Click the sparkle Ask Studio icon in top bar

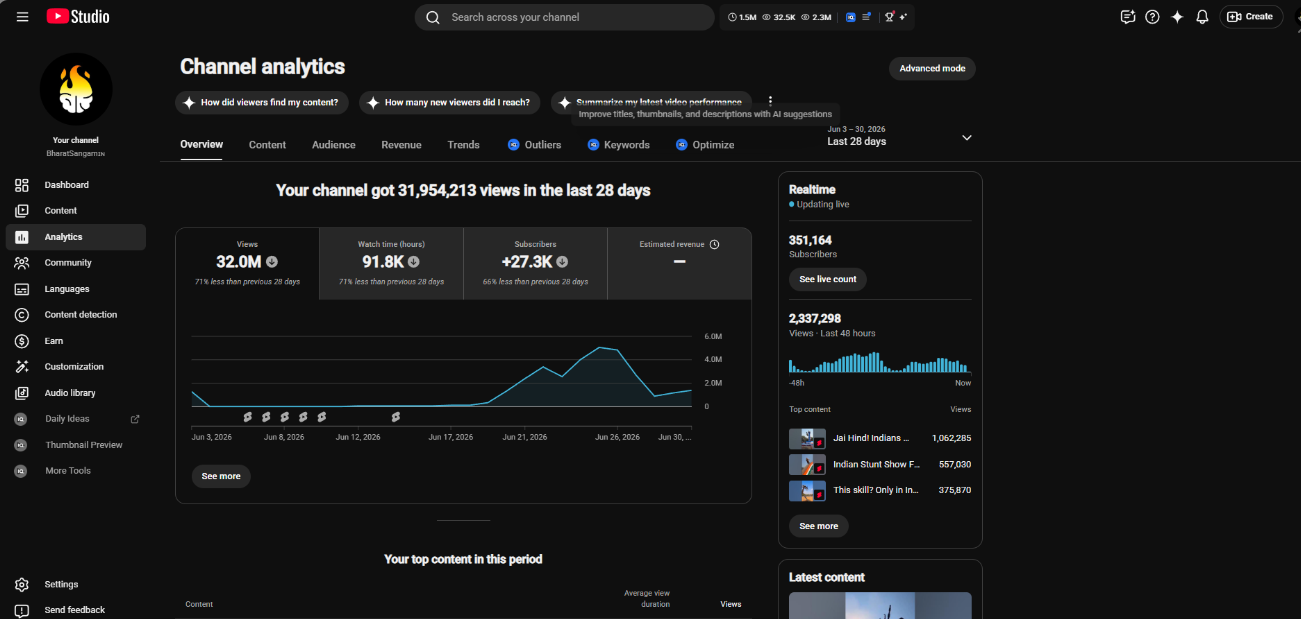tap(1177, 17)
